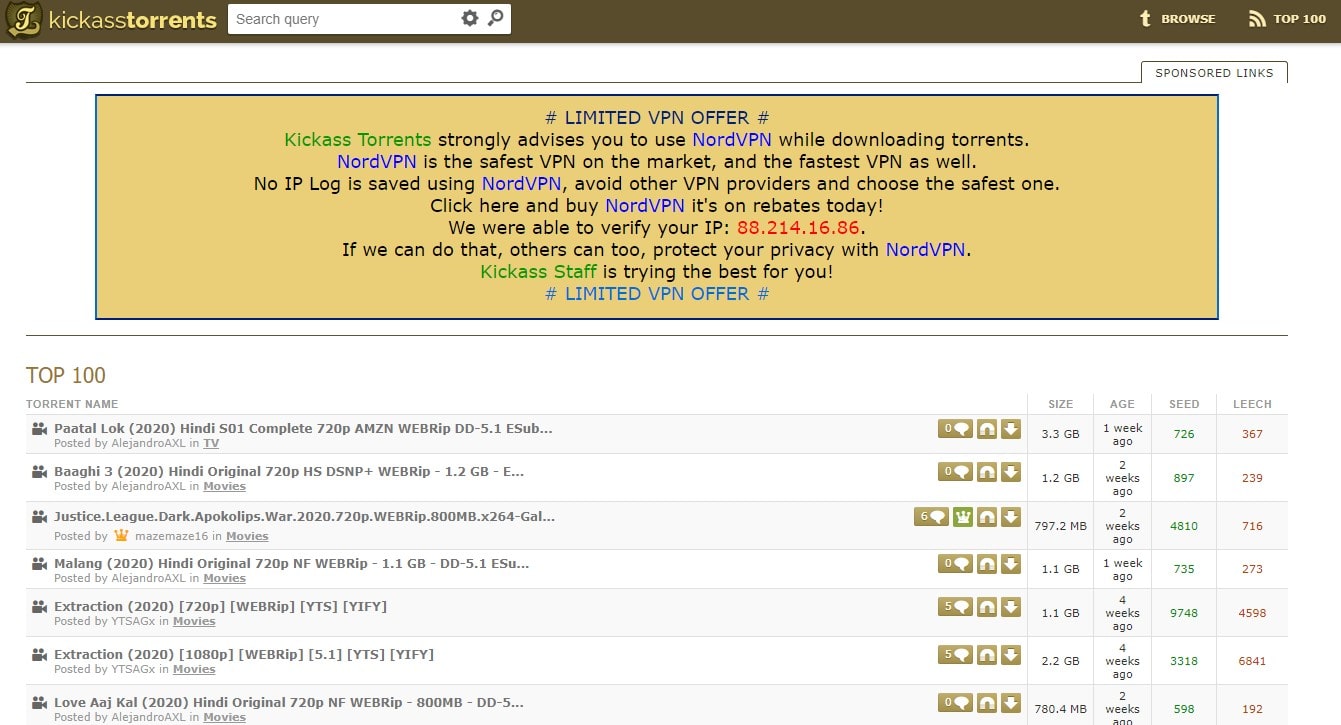Click magnet link icon for Paatal Lok
Screen dimensions: 1341x725
[x=987, y=429]
